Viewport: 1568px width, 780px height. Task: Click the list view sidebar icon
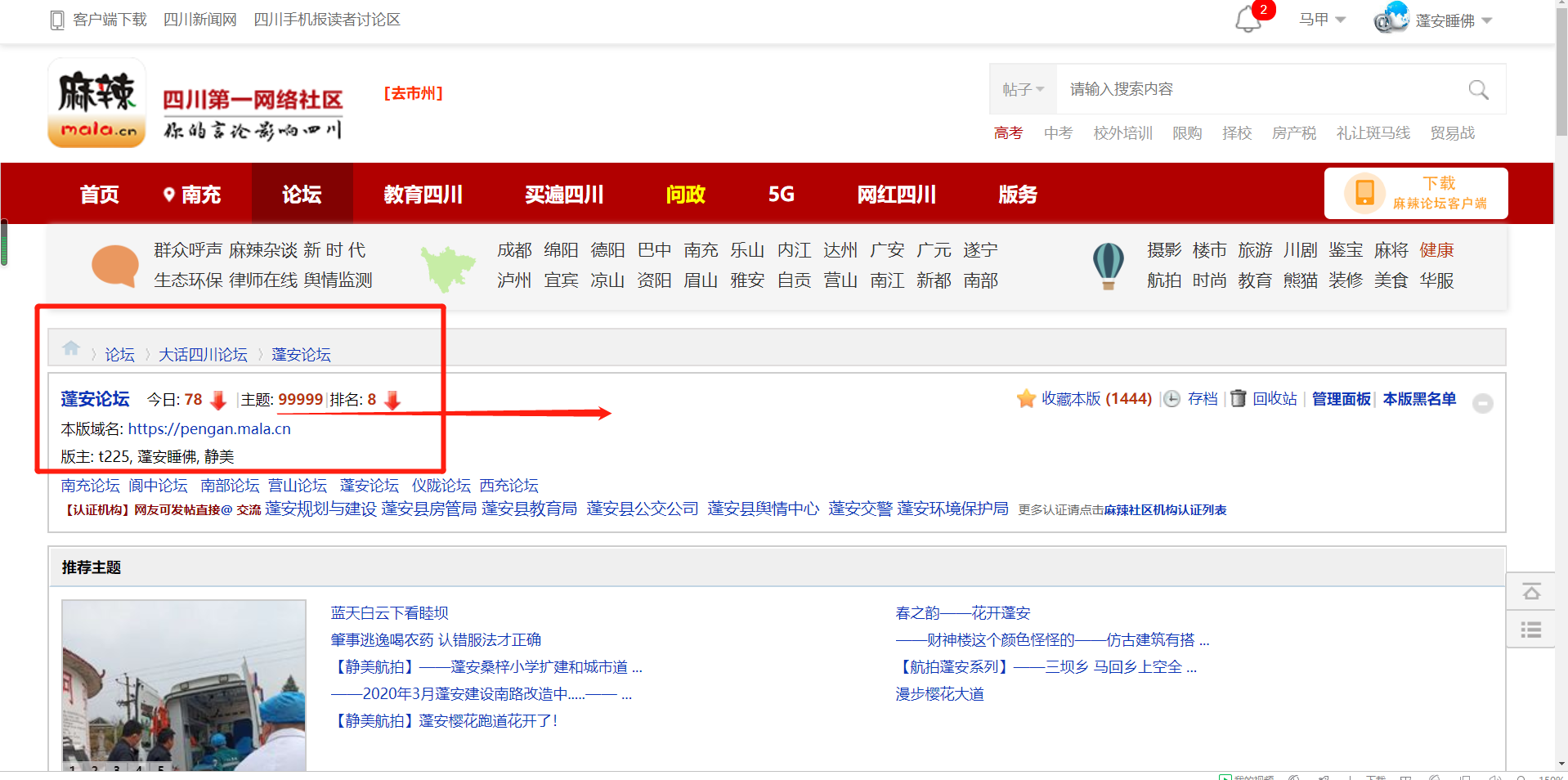1531,630
